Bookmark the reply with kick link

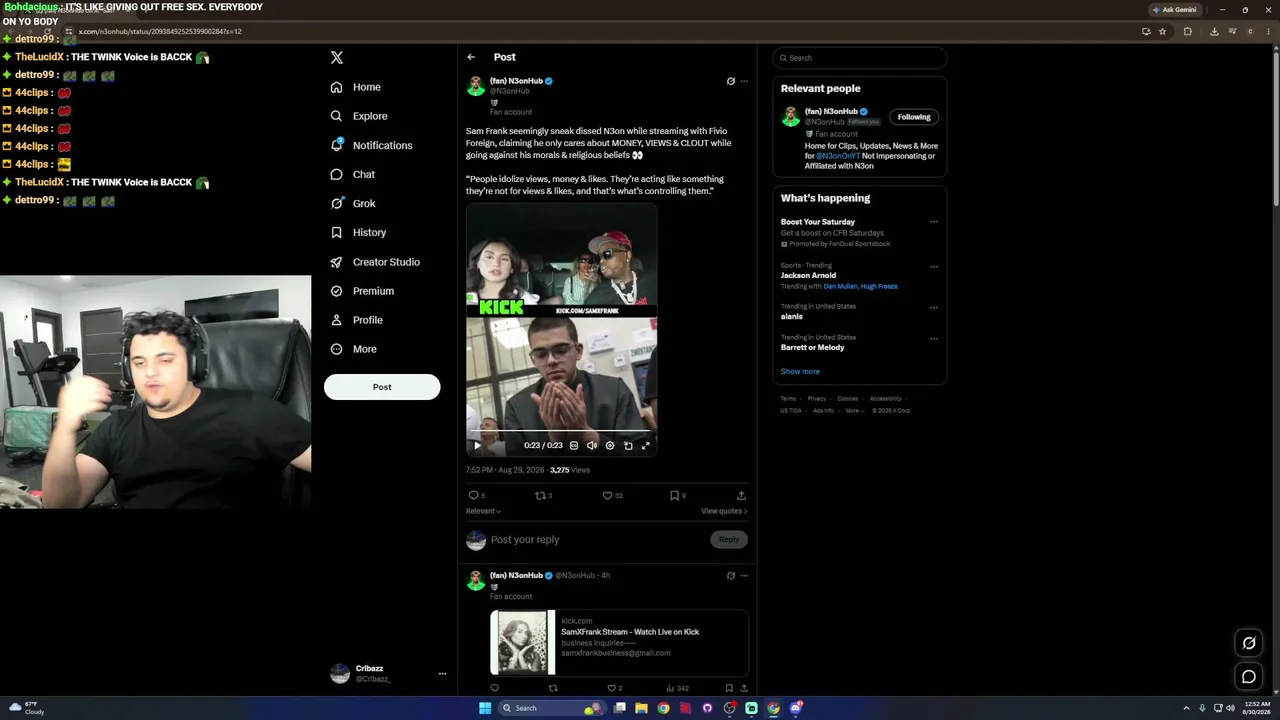(x=729, y=688)
